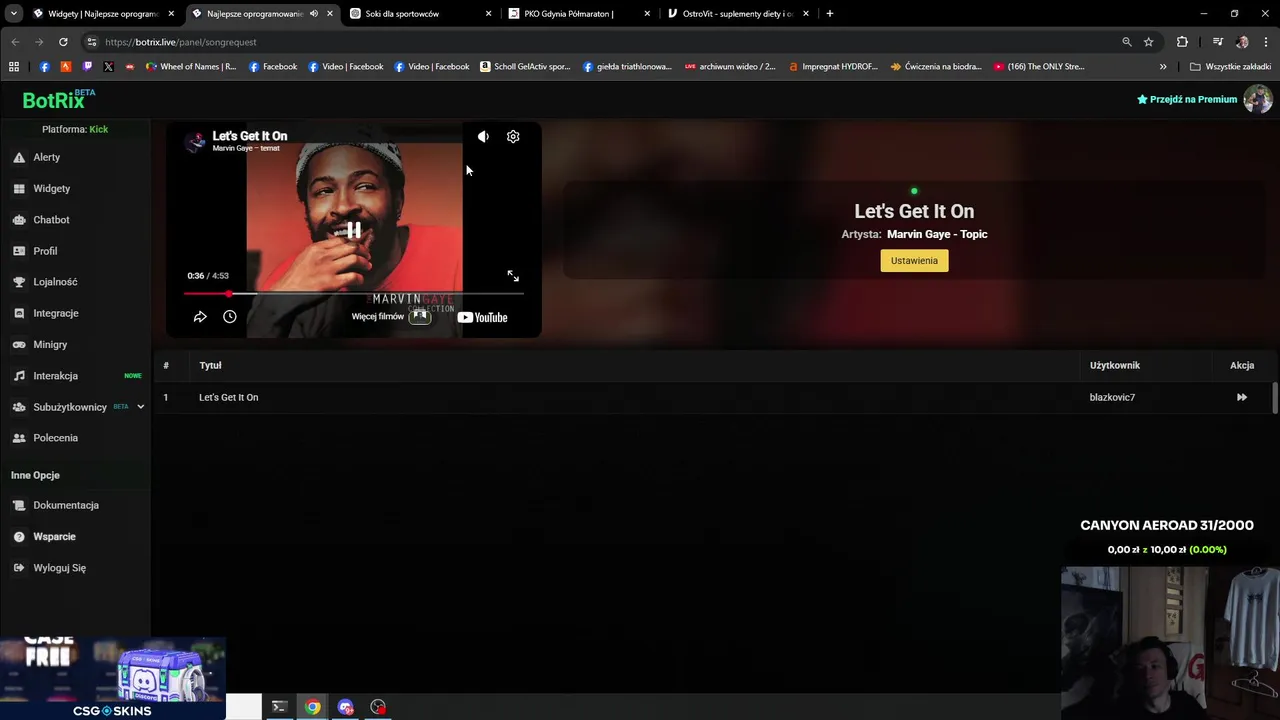This screenshot has width=1280, height=720.
Task: Click the Minigry gamepad icon
Action: (19, 345)
